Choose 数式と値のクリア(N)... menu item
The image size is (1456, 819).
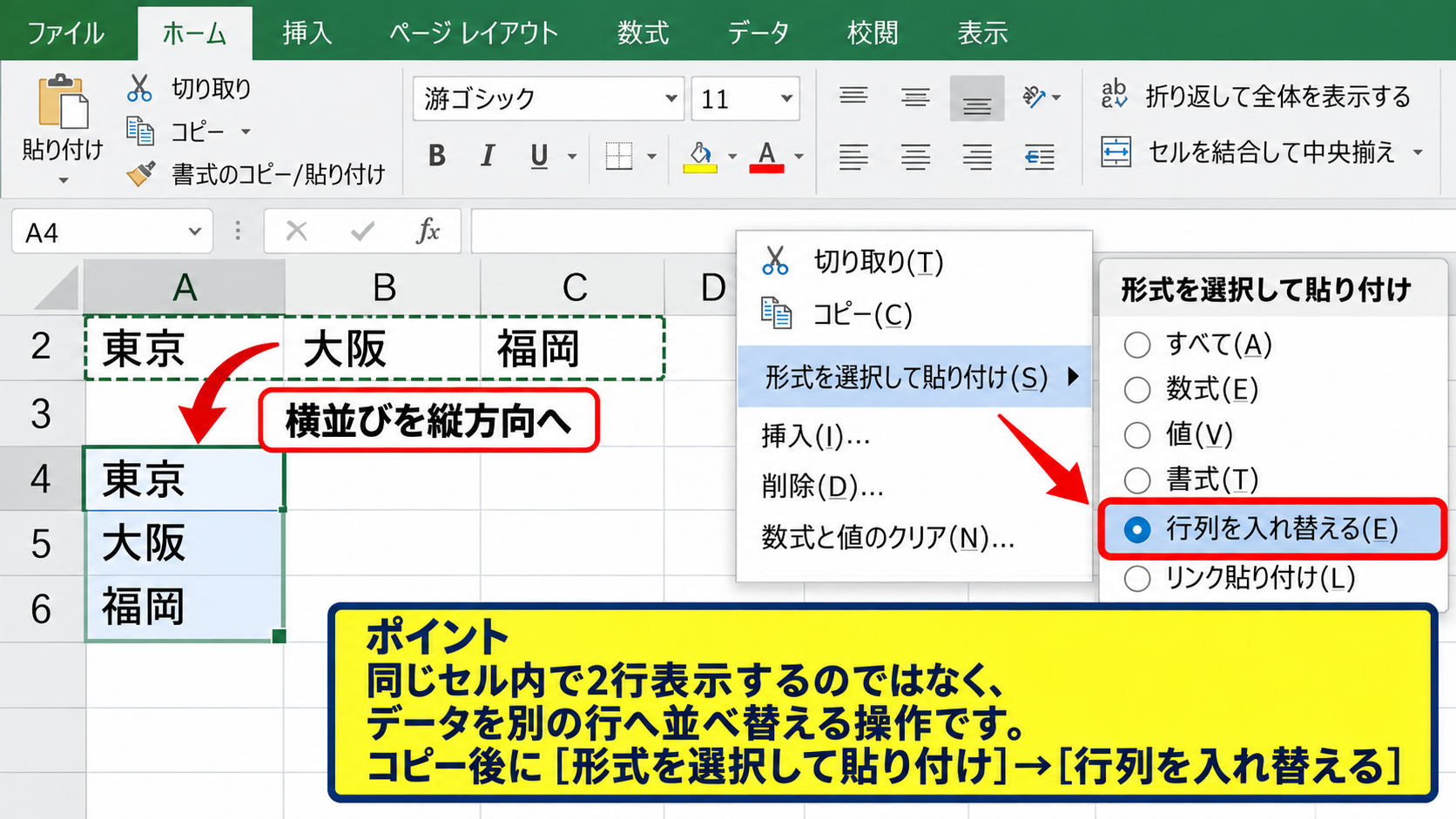point(913,537)
